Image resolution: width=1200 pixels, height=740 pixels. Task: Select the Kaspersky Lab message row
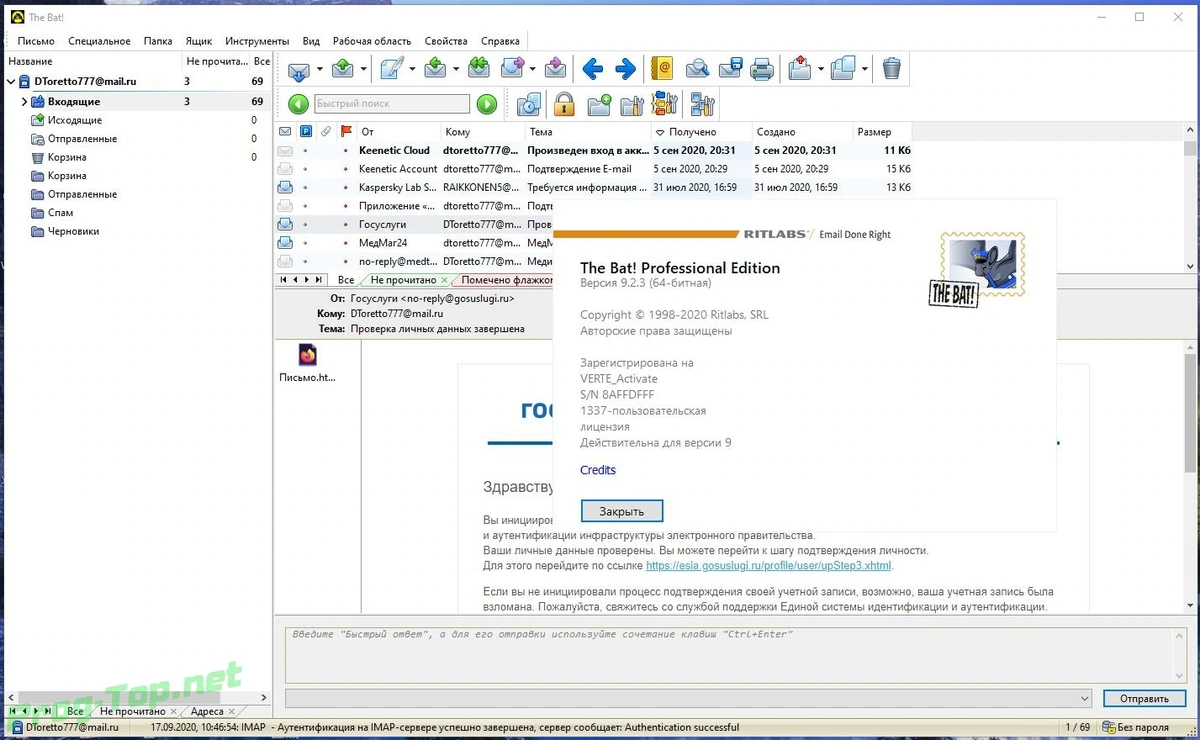tap(594, 188)
